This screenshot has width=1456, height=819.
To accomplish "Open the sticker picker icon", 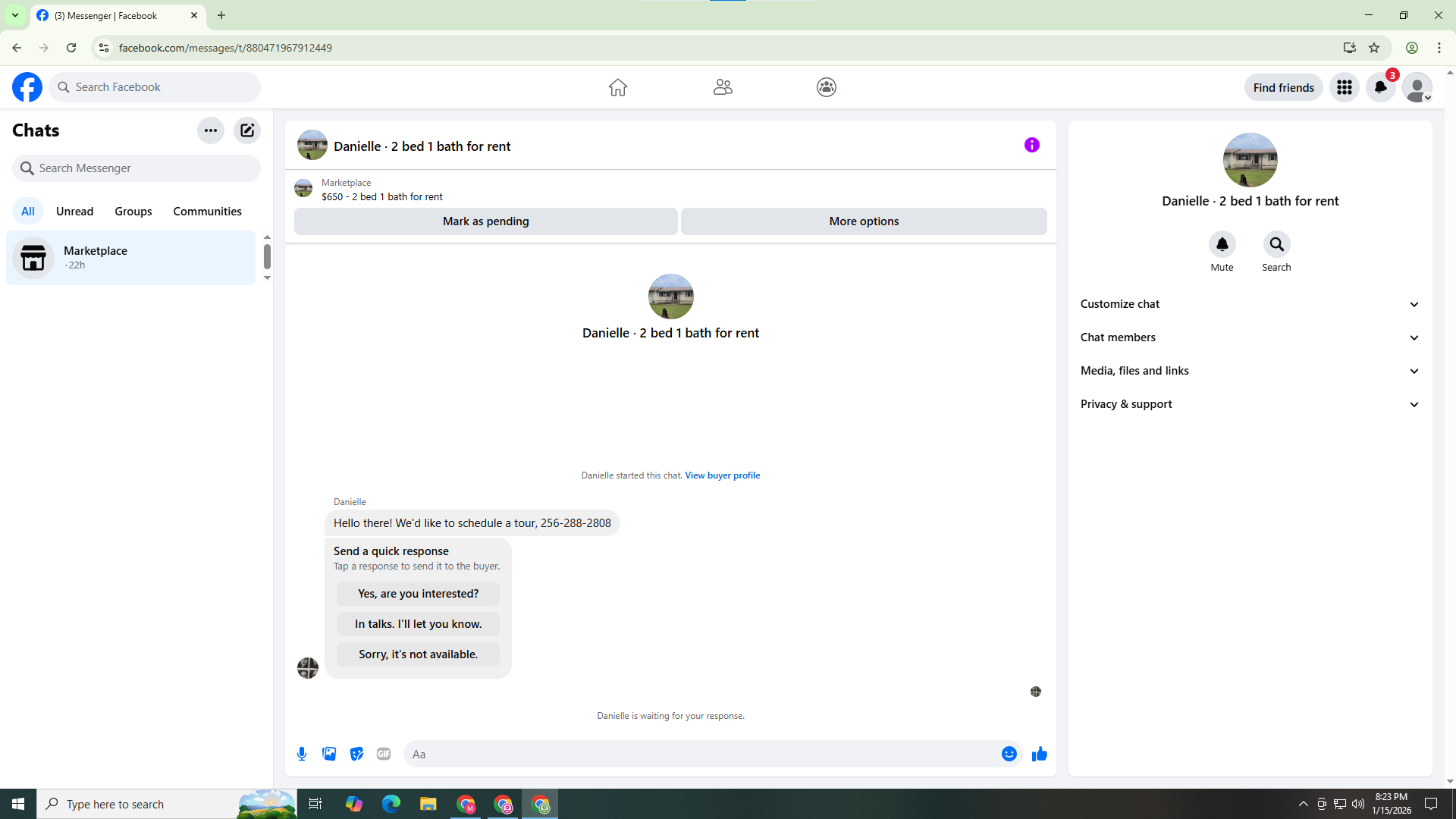I will point(356,754).
